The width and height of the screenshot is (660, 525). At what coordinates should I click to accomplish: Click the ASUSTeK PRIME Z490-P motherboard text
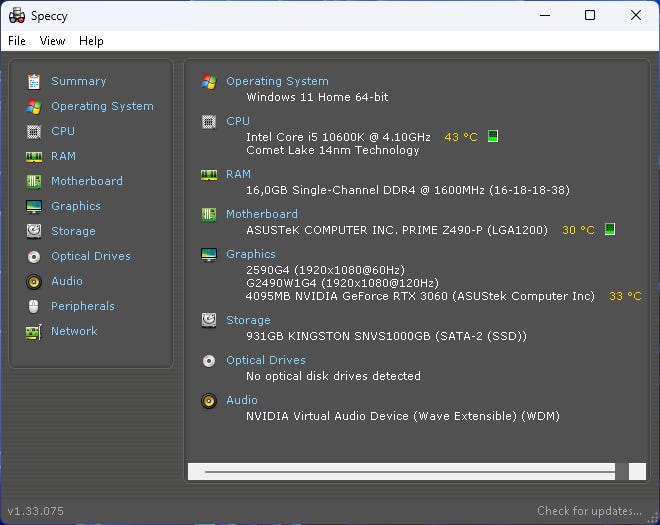click(397, 230)
